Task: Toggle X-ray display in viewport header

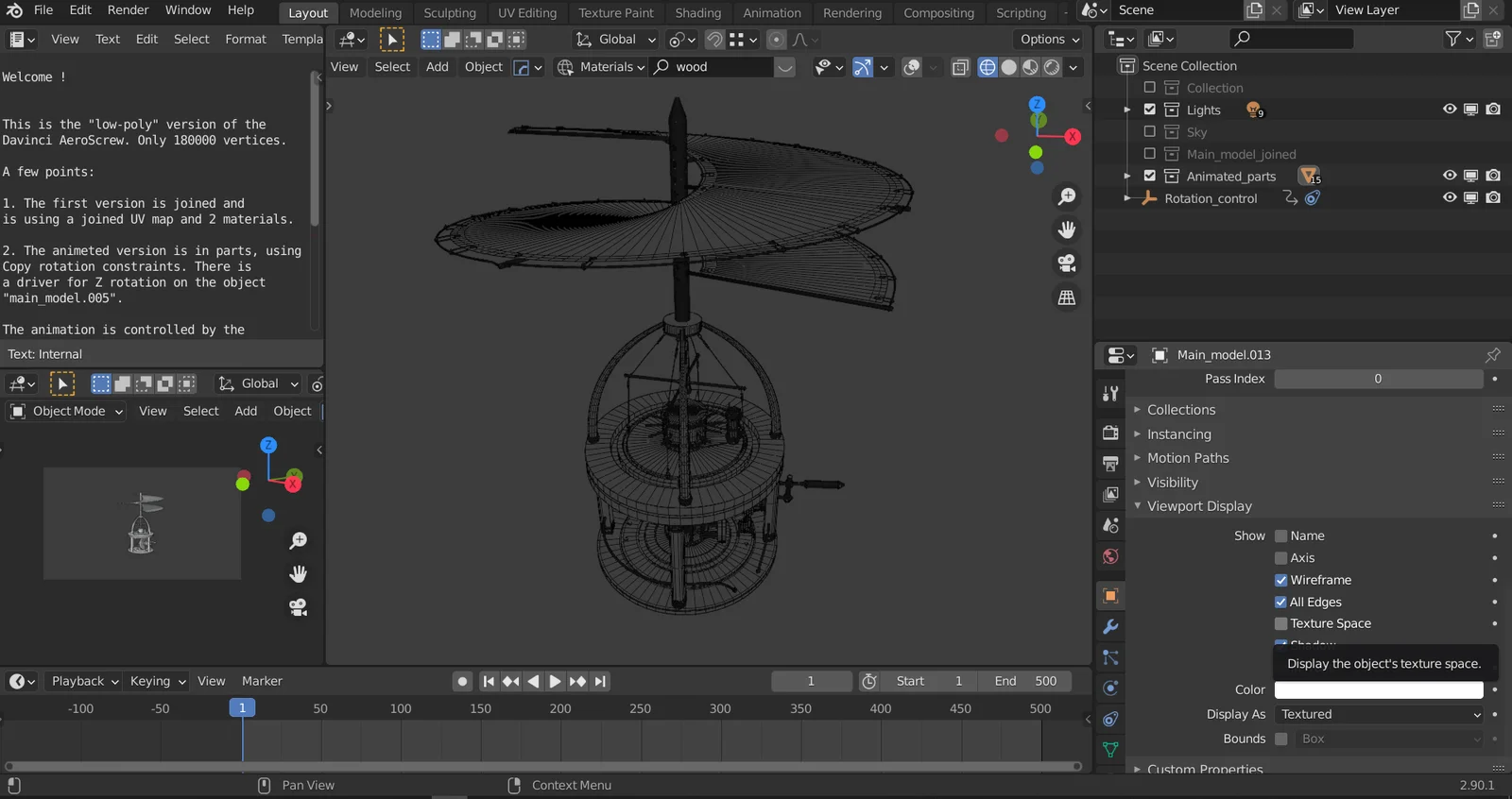Action: 960,67
